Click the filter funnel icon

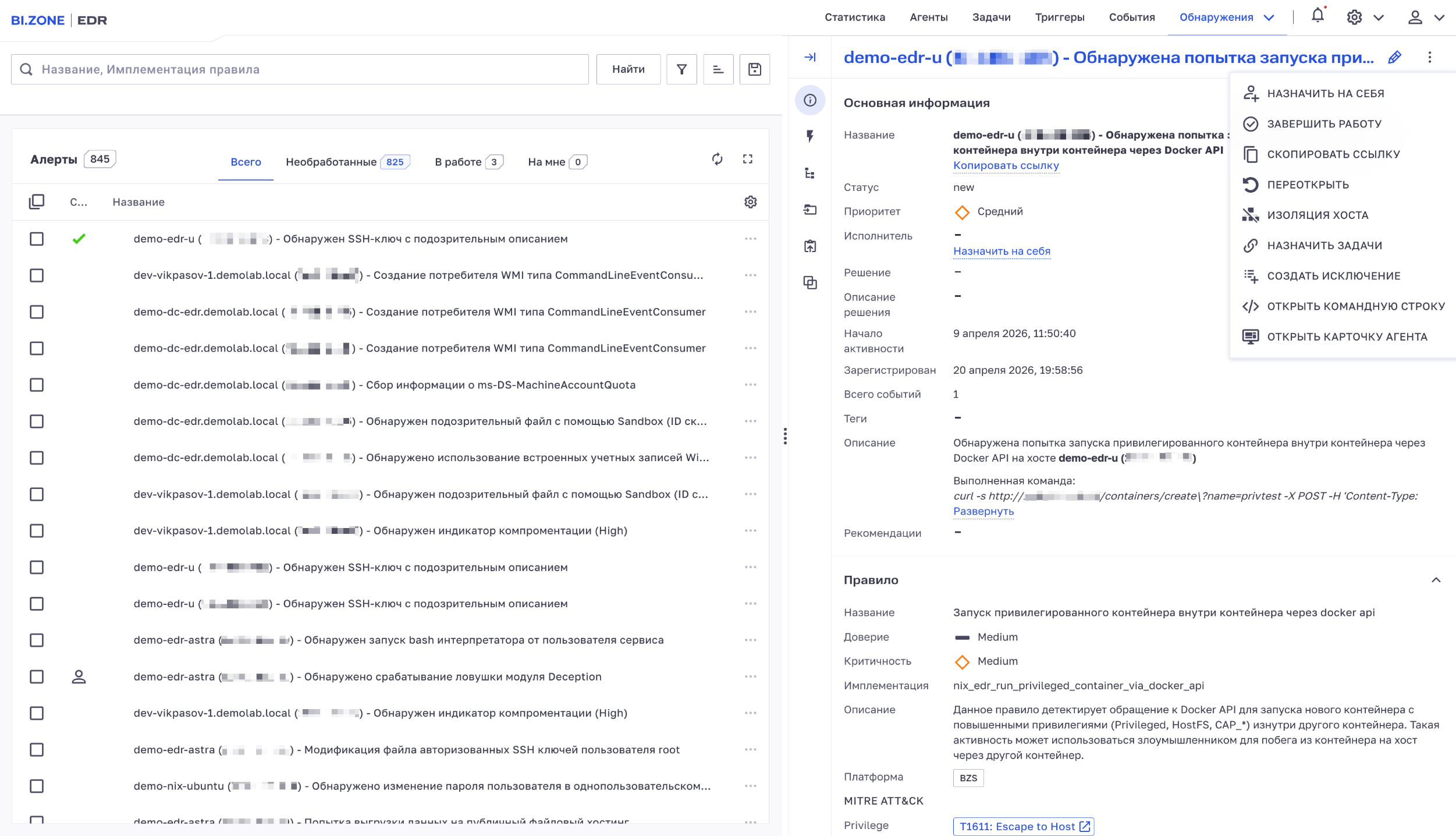(x=681, y=69)
